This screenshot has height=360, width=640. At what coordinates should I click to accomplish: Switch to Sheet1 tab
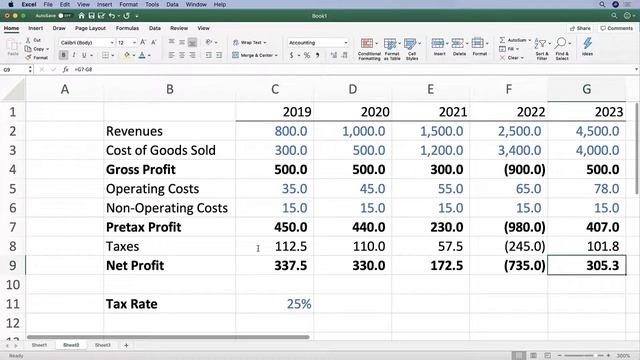click(39, 345)
